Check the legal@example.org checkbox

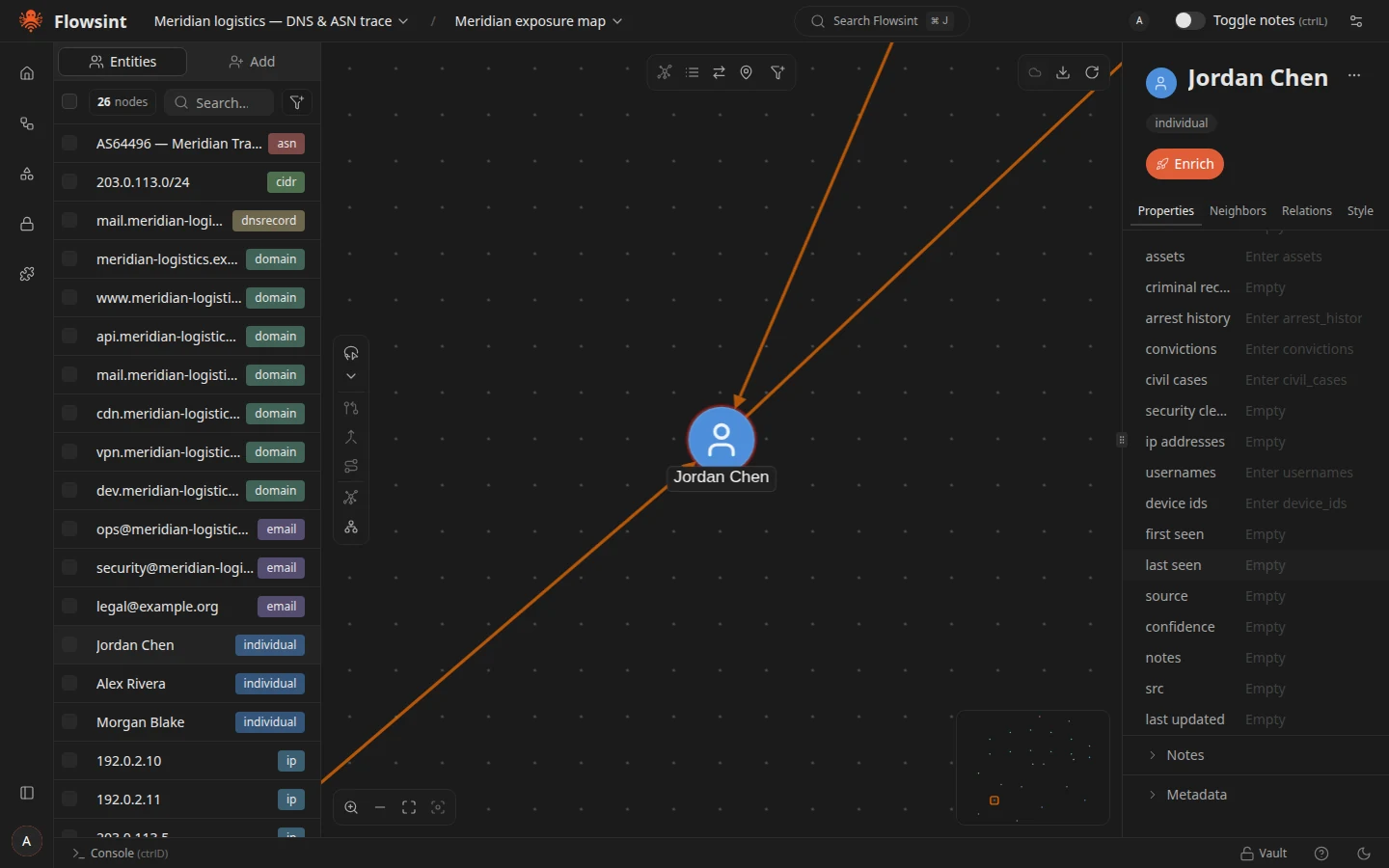[69, 606]
